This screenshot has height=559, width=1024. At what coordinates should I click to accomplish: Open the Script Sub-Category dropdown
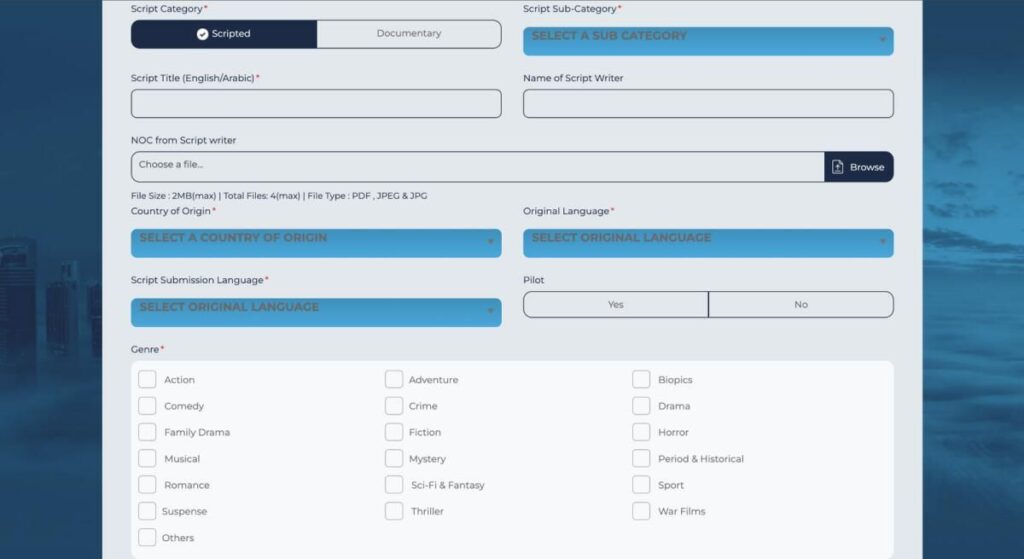click(x=707, y=41)
